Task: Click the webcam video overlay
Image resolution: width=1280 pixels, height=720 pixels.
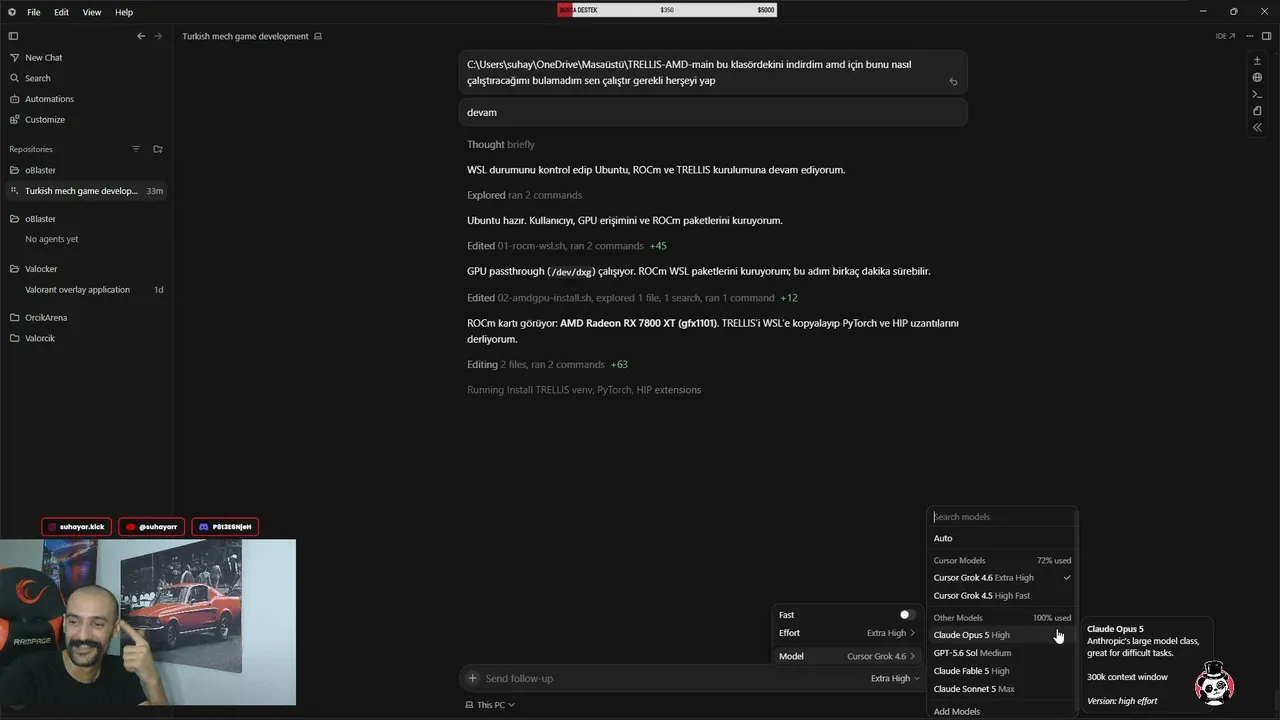Action: click(148, 622)
